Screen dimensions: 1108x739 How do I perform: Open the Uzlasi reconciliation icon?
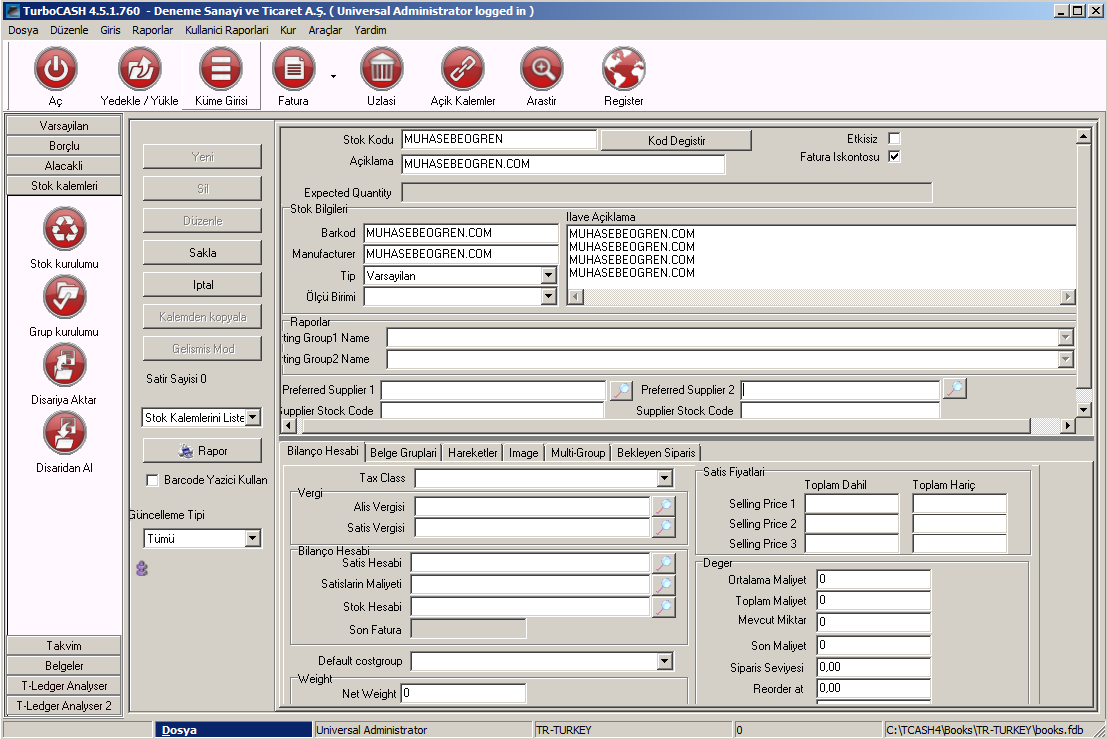click(x=382, y=69)
